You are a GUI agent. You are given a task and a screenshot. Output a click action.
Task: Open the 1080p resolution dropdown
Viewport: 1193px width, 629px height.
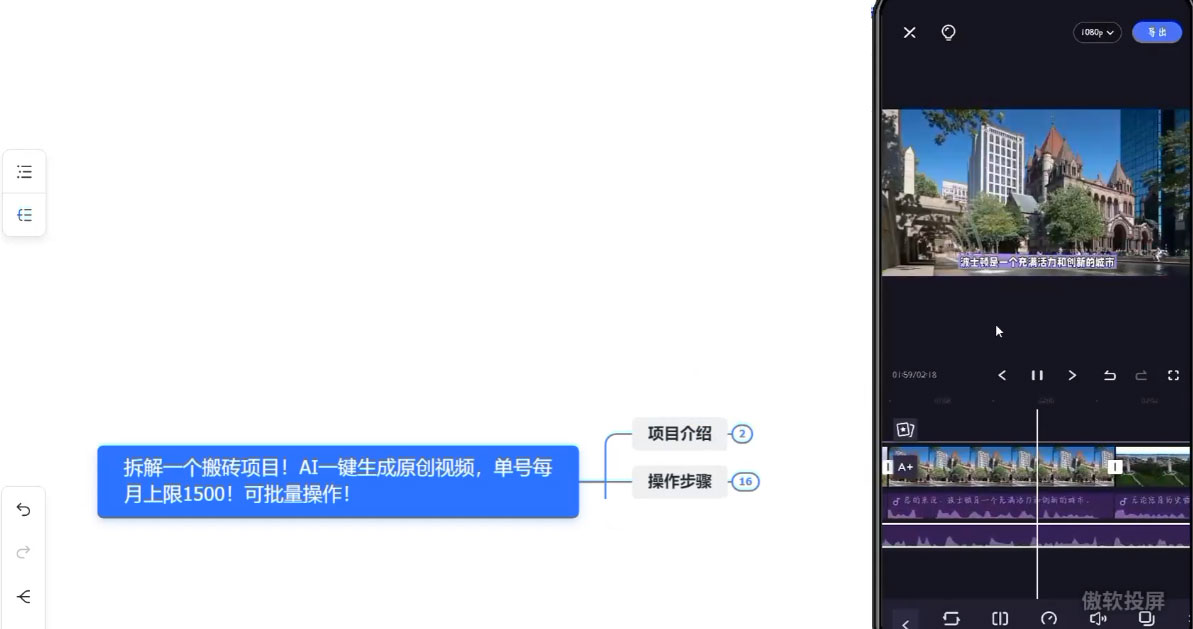point(1096,32)
